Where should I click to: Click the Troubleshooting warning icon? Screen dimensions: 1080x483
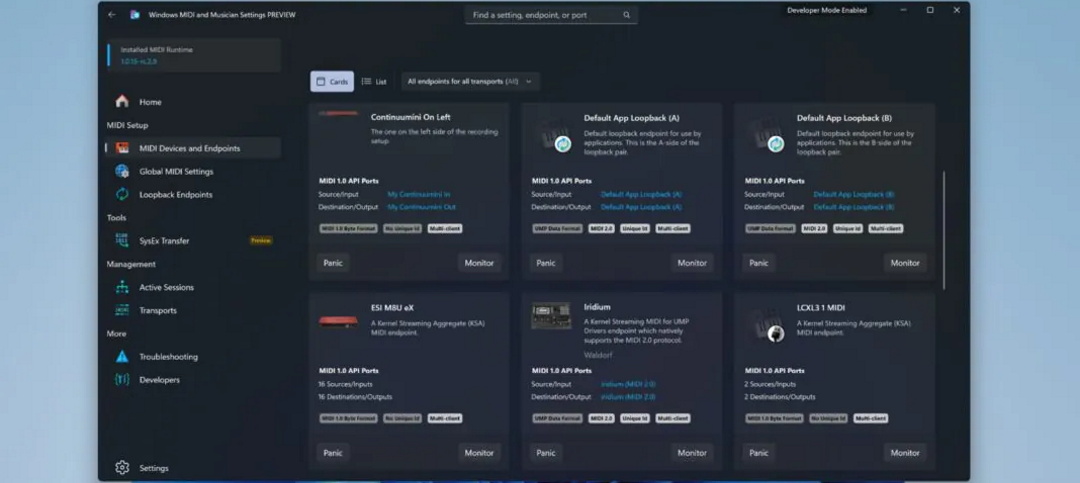point(122,357)
